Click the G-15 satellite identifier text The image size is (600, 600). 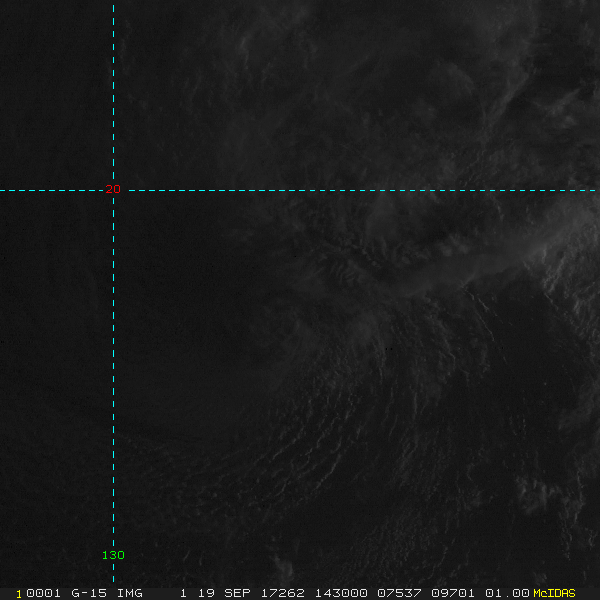(89, 593)
